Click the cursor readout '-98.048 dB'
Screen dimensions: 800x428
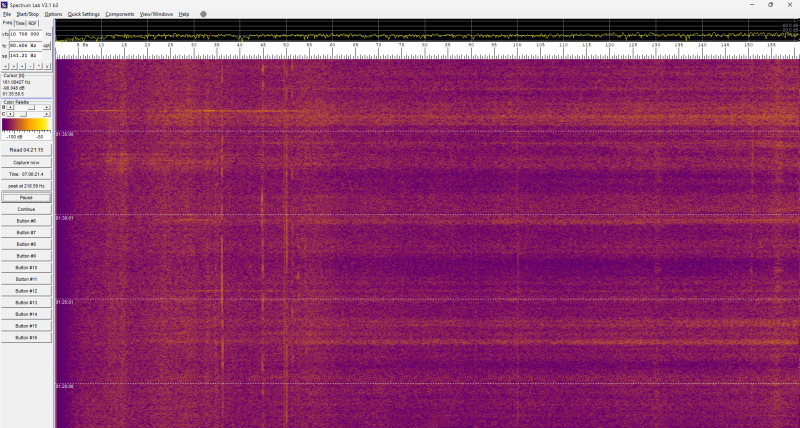pos(14,88)
